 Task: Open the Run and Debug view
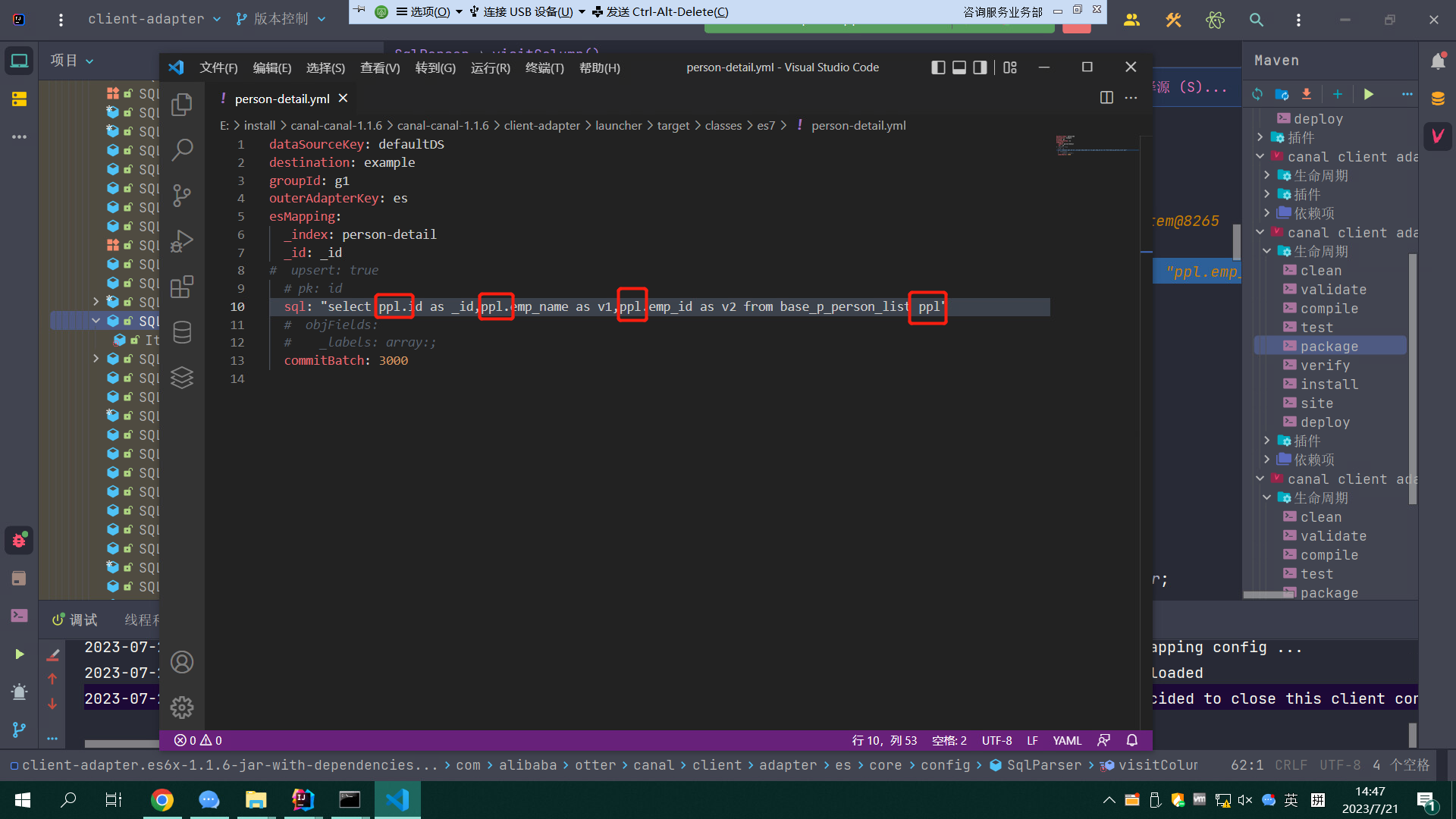(x=182, y=241)
